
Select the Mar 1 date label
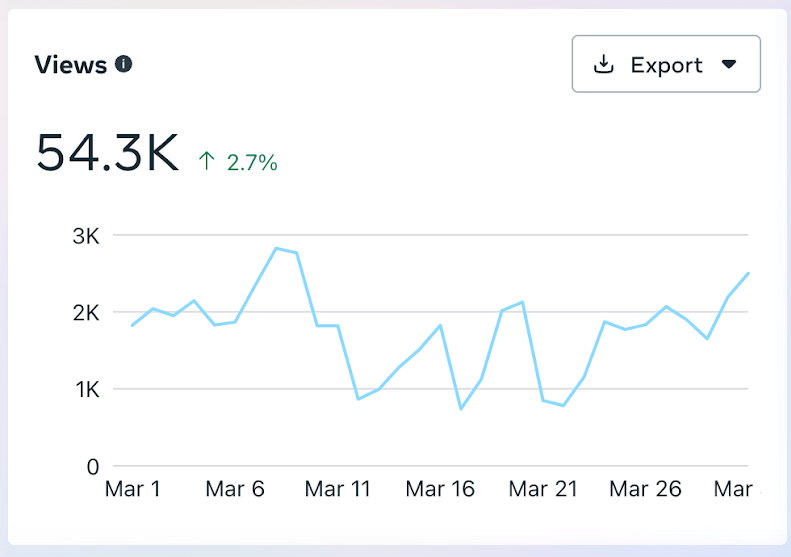point(133,489)
